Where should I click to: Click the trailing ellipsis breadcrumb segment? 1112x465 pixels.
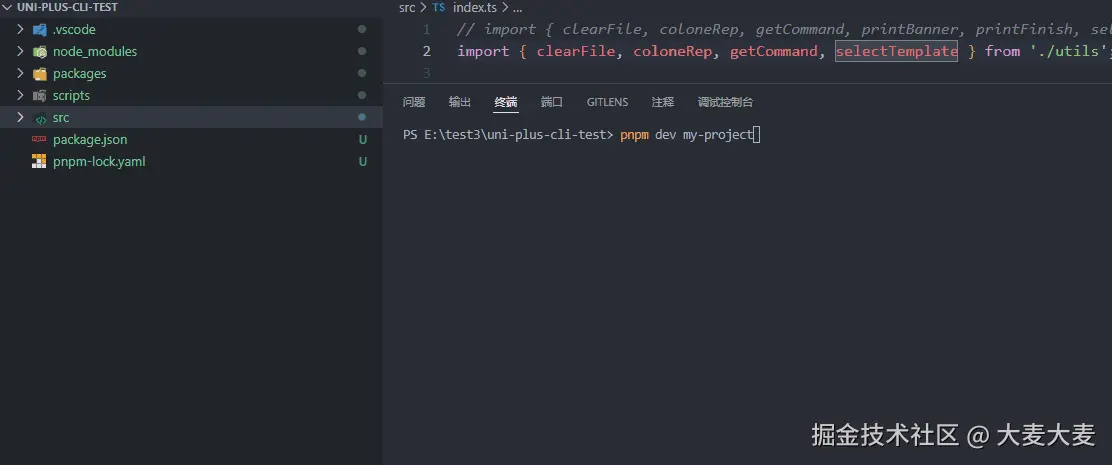coord(517,8)
